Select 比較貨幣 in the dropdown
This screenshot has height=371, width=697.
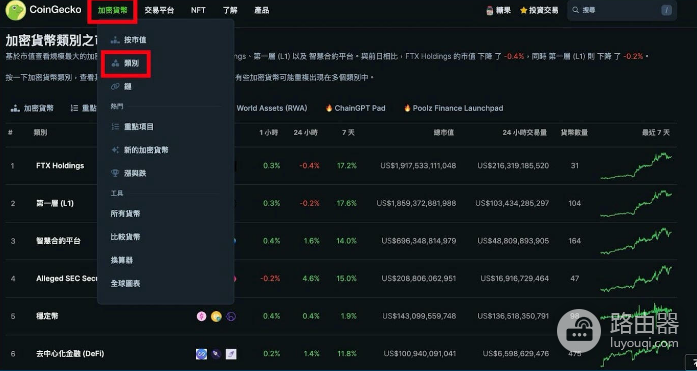click(x=125, y=237)
